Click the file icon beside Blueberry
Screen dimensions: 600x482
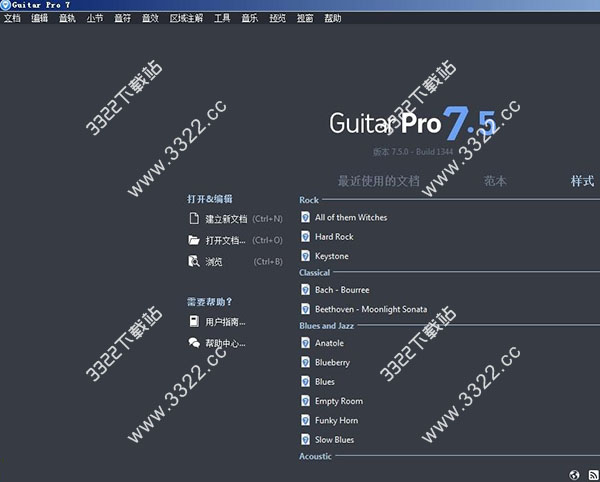(305, 362)
